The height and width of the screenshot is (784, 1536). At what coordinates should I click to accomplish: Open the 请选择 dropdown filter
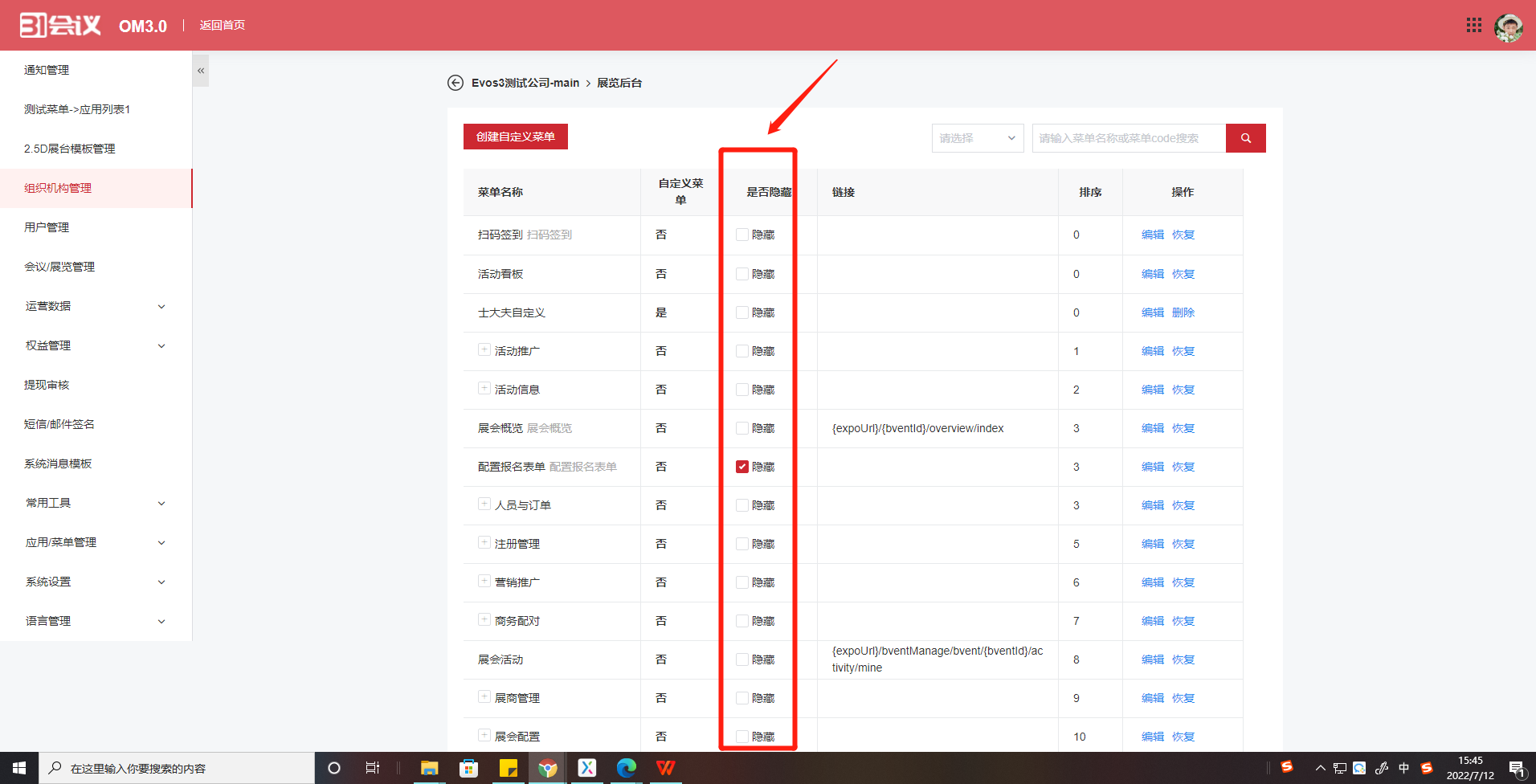(x=977, y=137)
